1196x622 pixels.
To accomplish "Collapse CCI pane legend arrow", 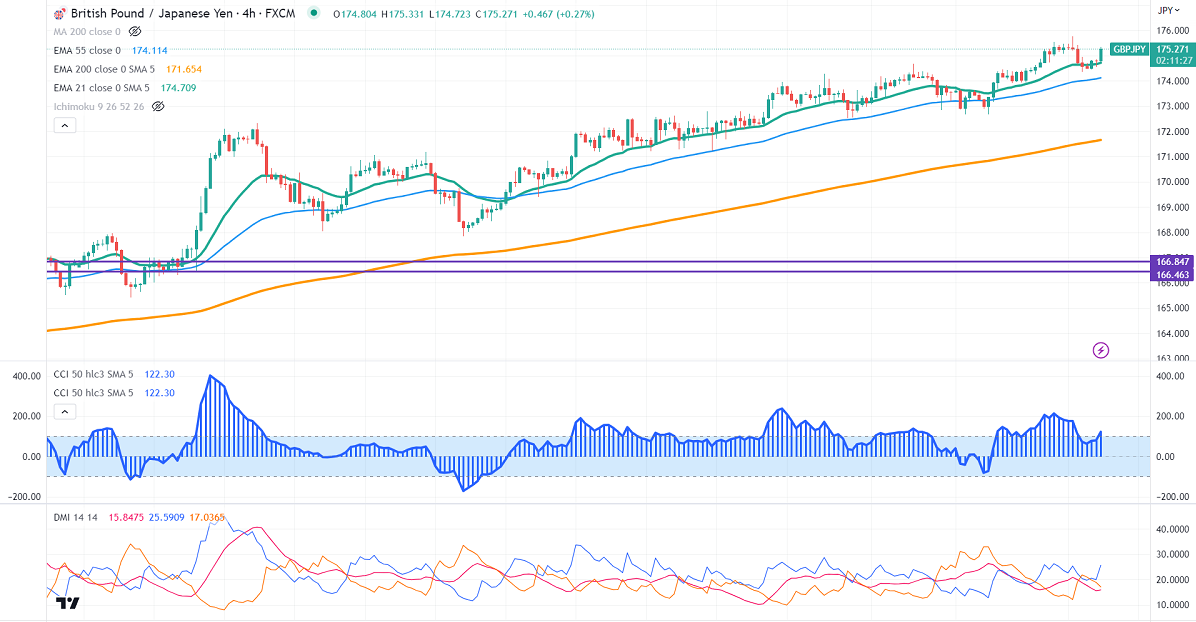I will click(65, 411).
